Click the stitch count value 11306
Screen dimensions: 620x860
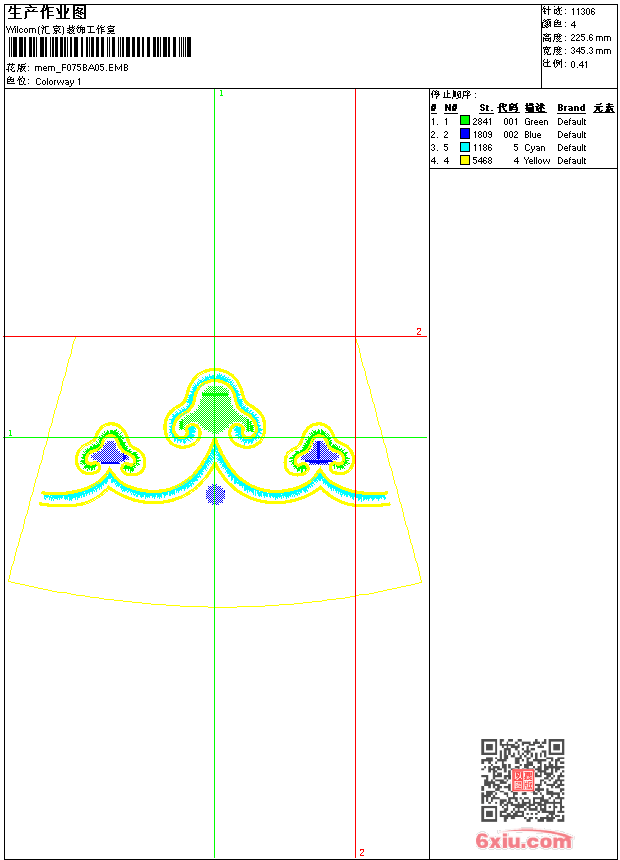pos(583,12)
